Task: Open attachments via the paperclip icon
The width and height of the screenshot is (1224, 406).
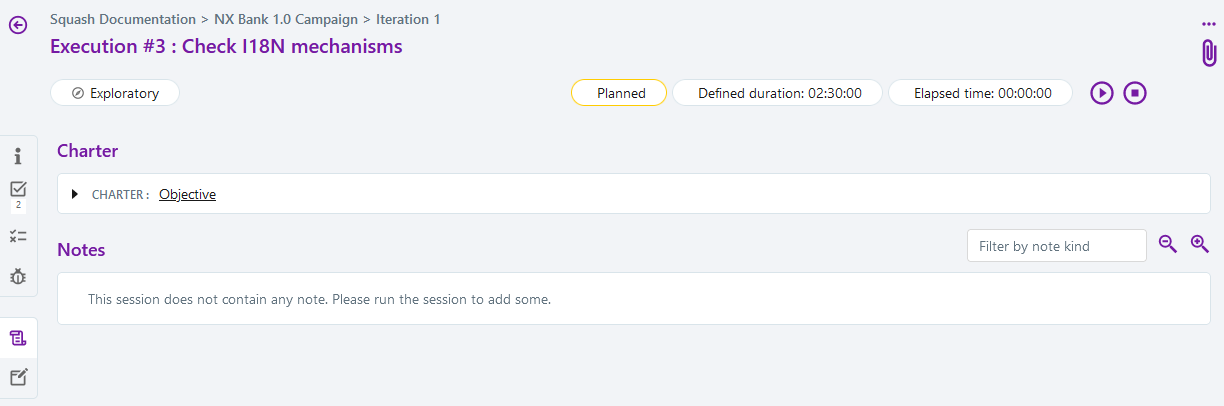Action: point(1208,53)
